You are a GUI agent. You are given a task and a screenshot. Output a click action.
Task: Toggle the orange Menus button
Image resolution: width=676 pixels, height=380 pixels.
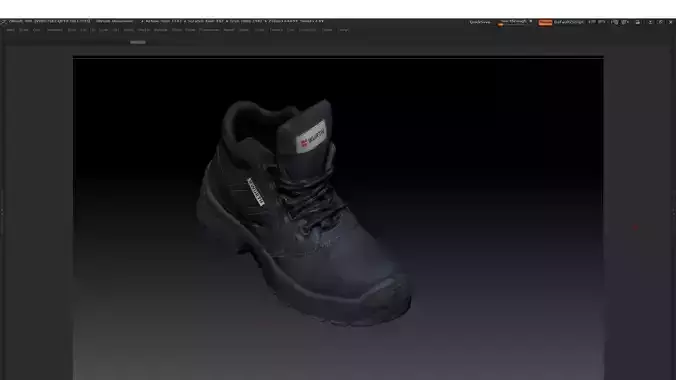(x=545, y=22)
